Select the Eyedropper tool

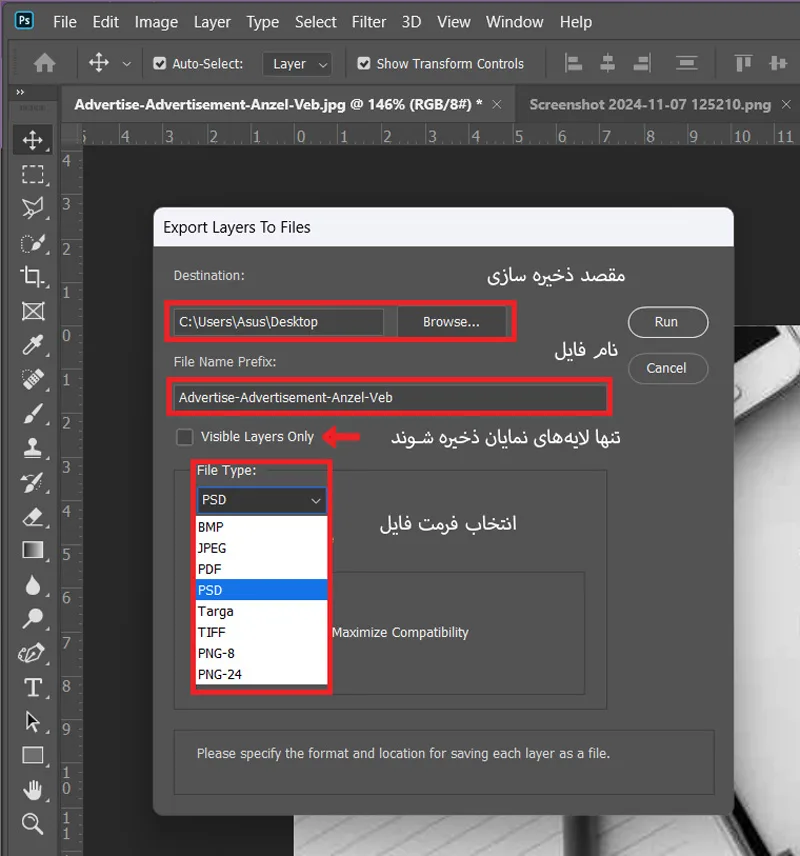point(33,345)
